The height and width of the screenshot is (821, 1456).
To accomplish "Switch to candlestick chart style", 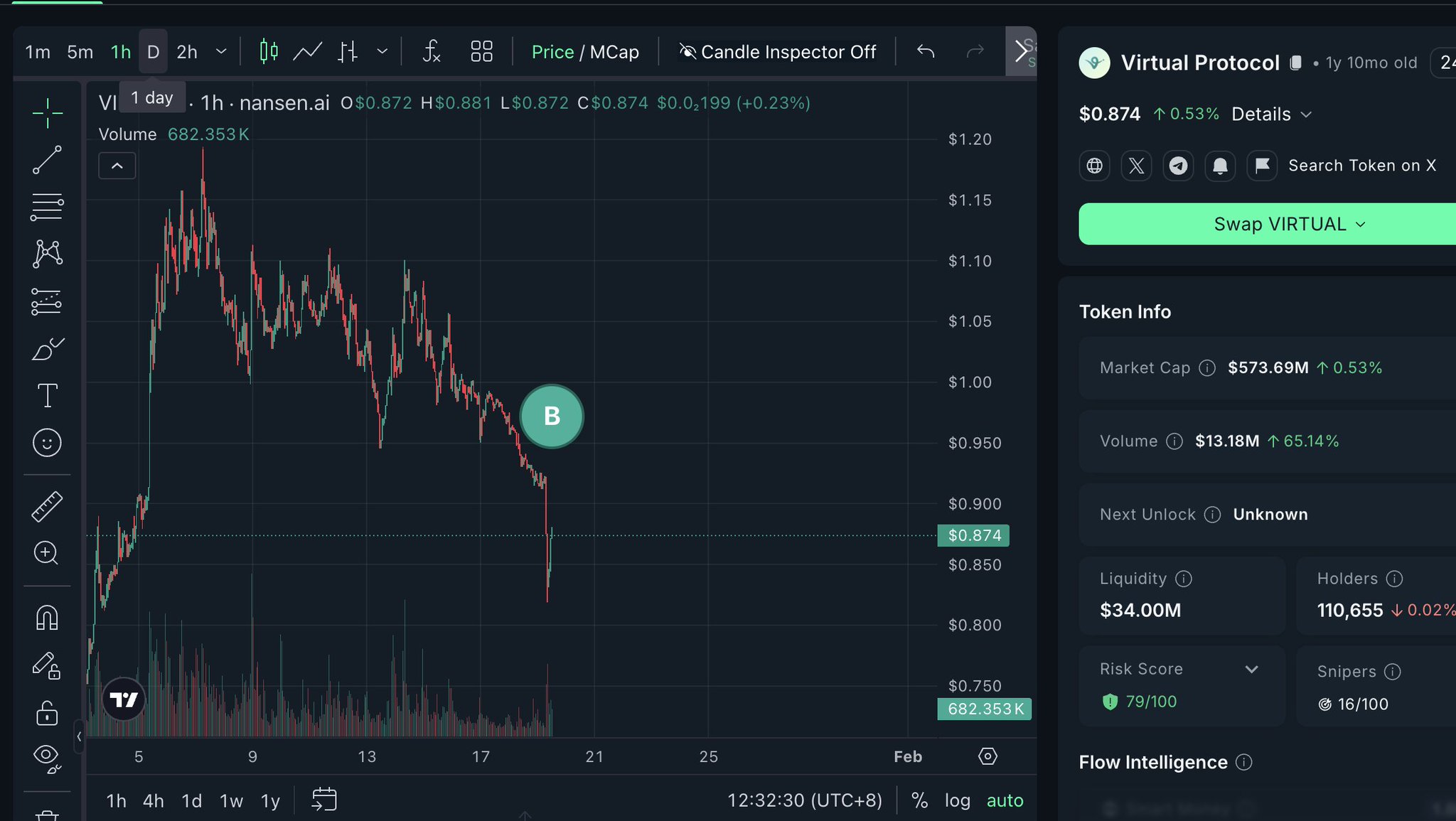I will click(269, 51).
